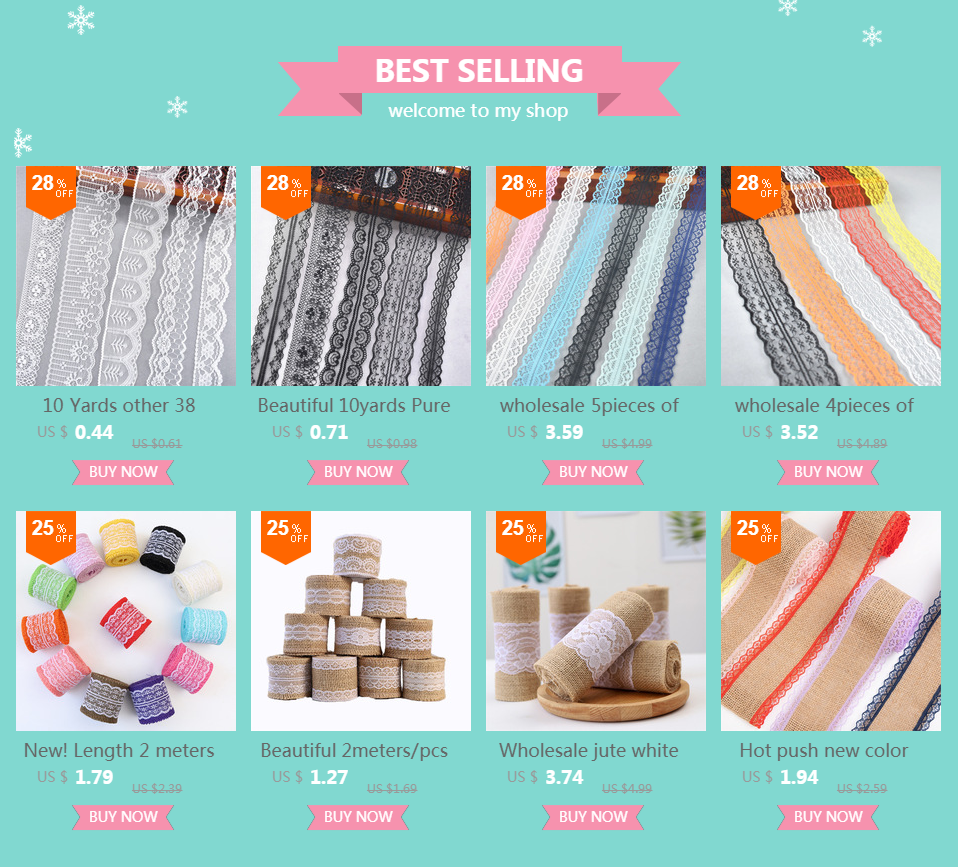Screen dimensions: 958x867
Task: Open the white lace ribbons product image
Action: coord(126,276)
